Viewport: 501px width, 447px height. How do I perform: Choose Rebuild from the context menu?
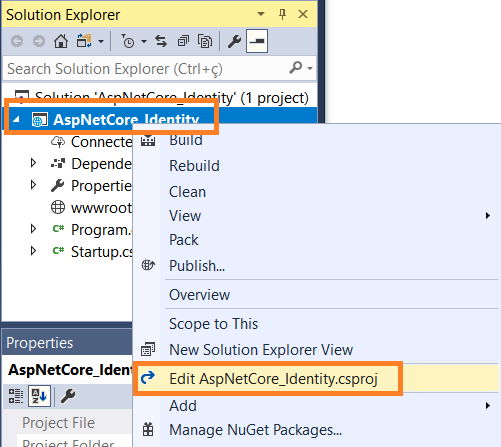point(194,166)
